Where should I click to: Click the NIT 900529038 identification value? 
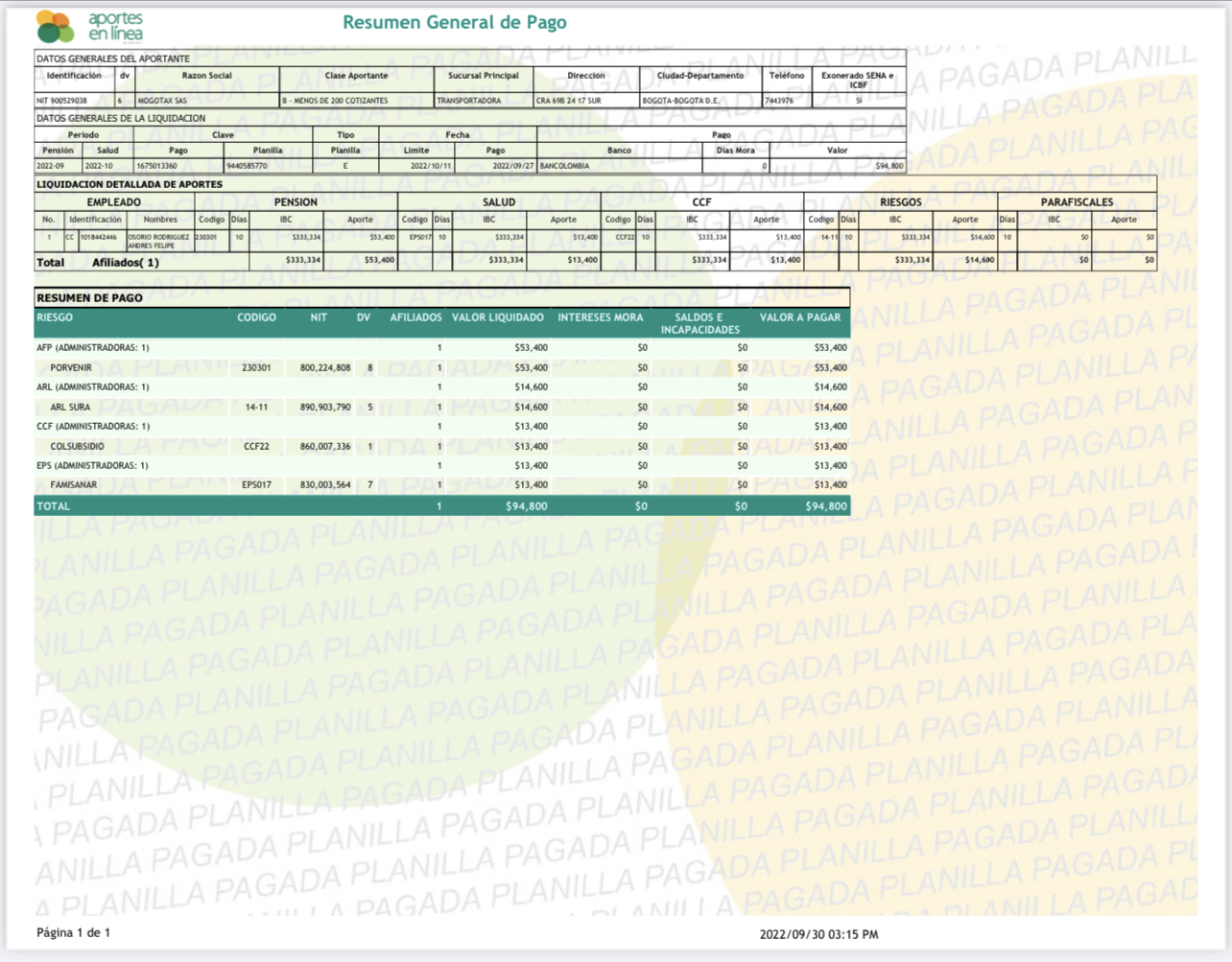pyautogui.click(x=61, y=101)
